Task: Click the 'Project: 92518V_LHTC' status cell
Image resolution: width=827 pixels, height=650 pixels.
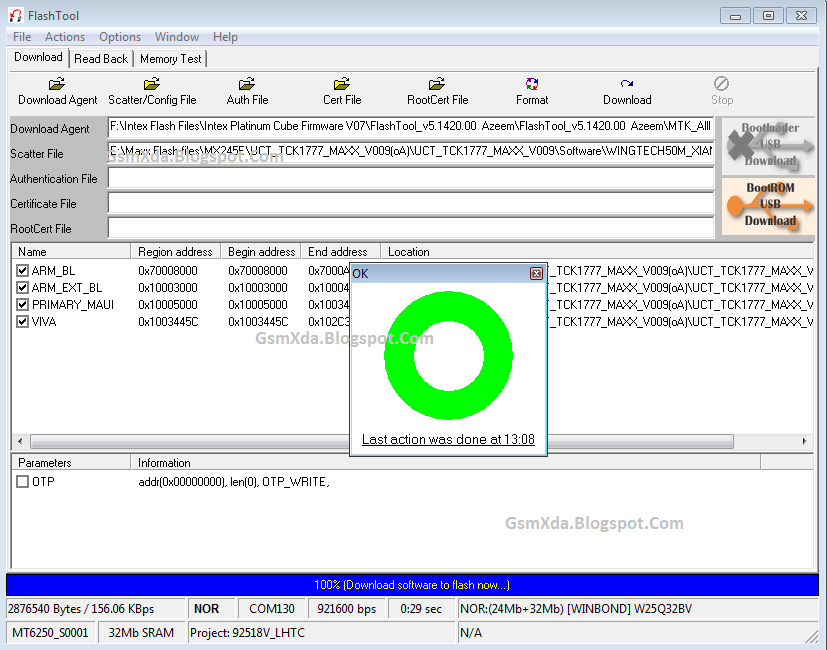Action: [x=321, y=633]
